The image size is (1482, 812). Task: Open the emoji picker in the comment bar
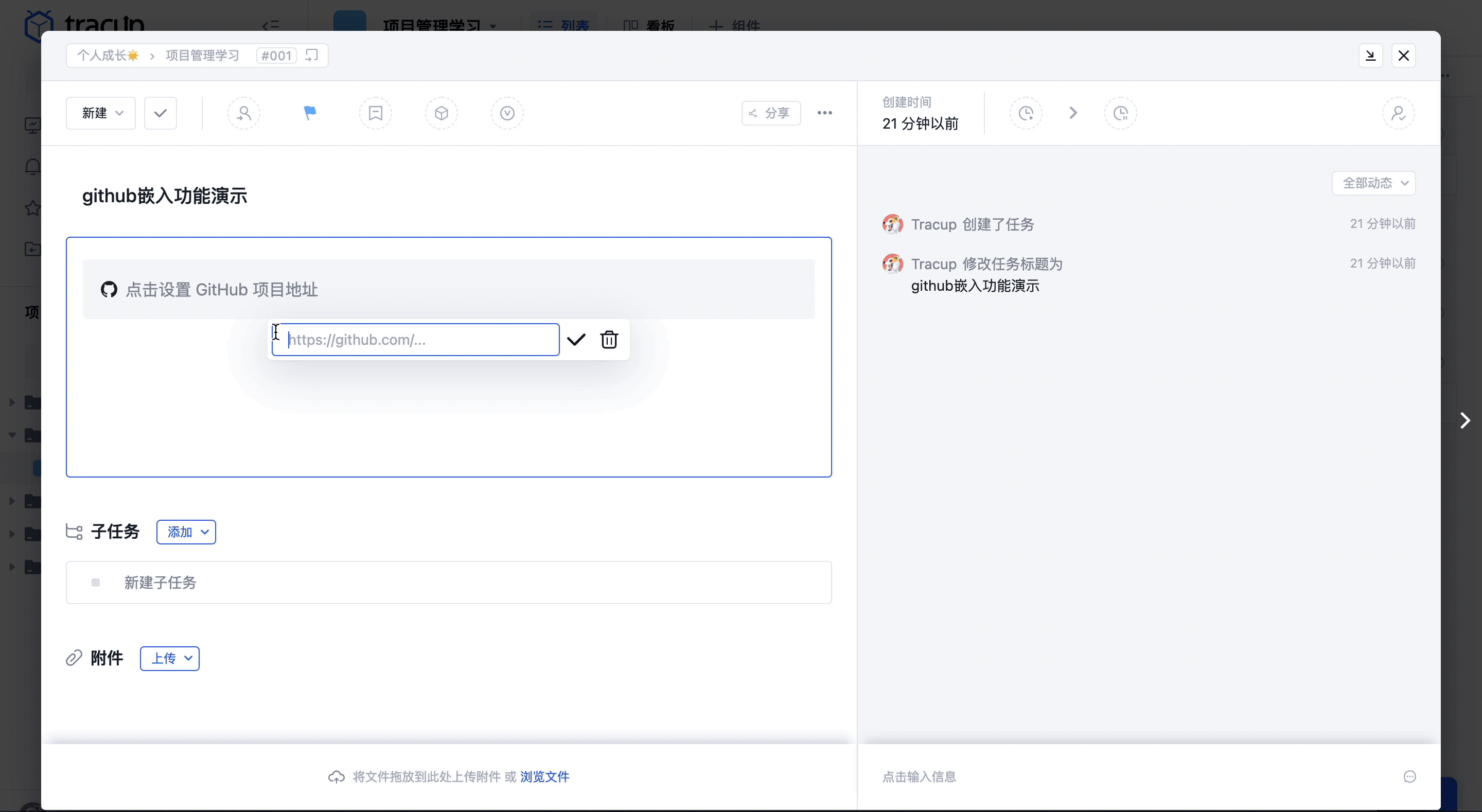(1409, 776)
